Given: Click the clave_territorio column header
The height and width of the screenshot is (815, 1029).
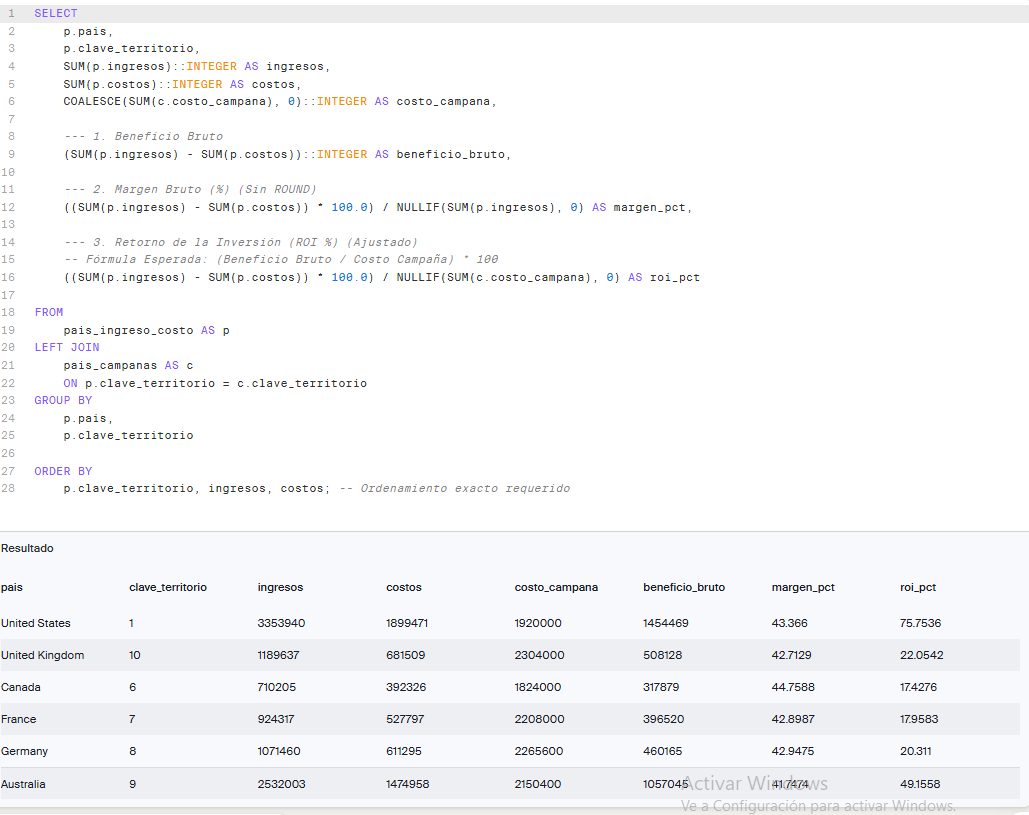Looking at the screenshot, I should pyautogui.click(x=168, y=587).
